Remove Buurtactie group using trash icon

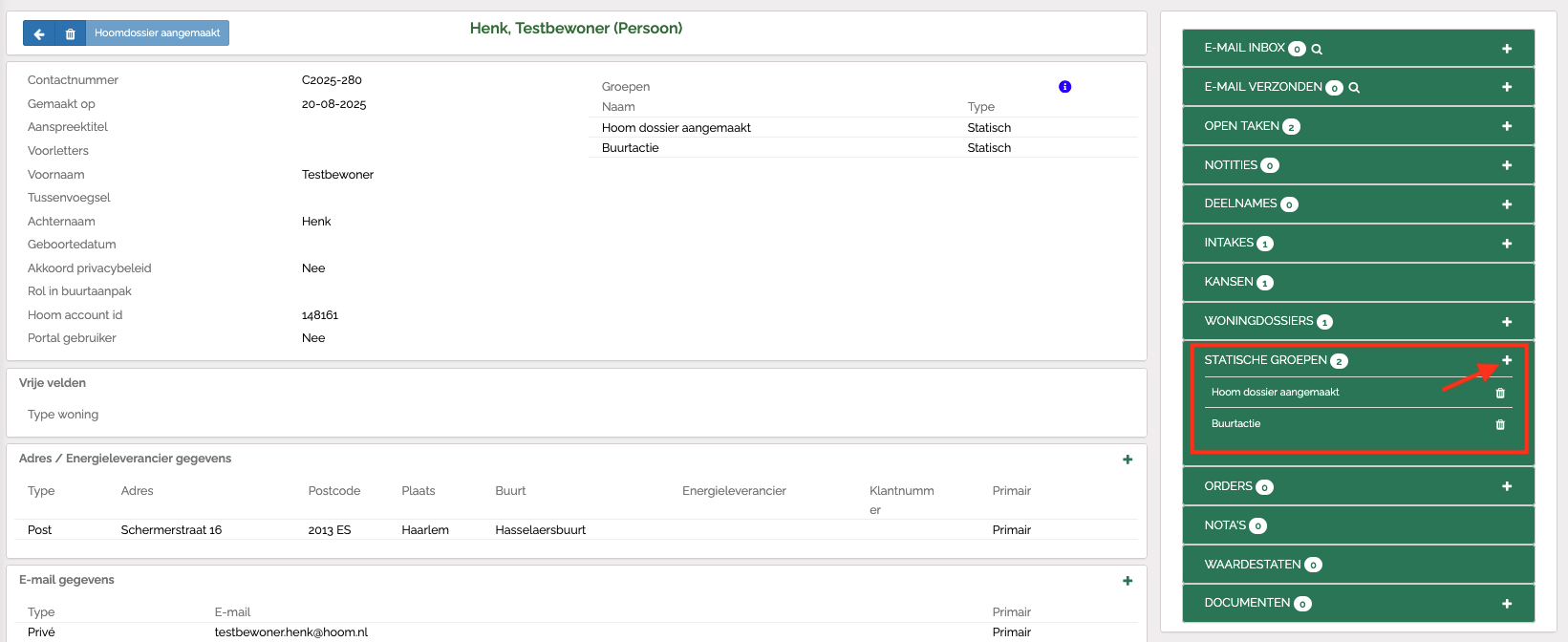pos(1499,424)
